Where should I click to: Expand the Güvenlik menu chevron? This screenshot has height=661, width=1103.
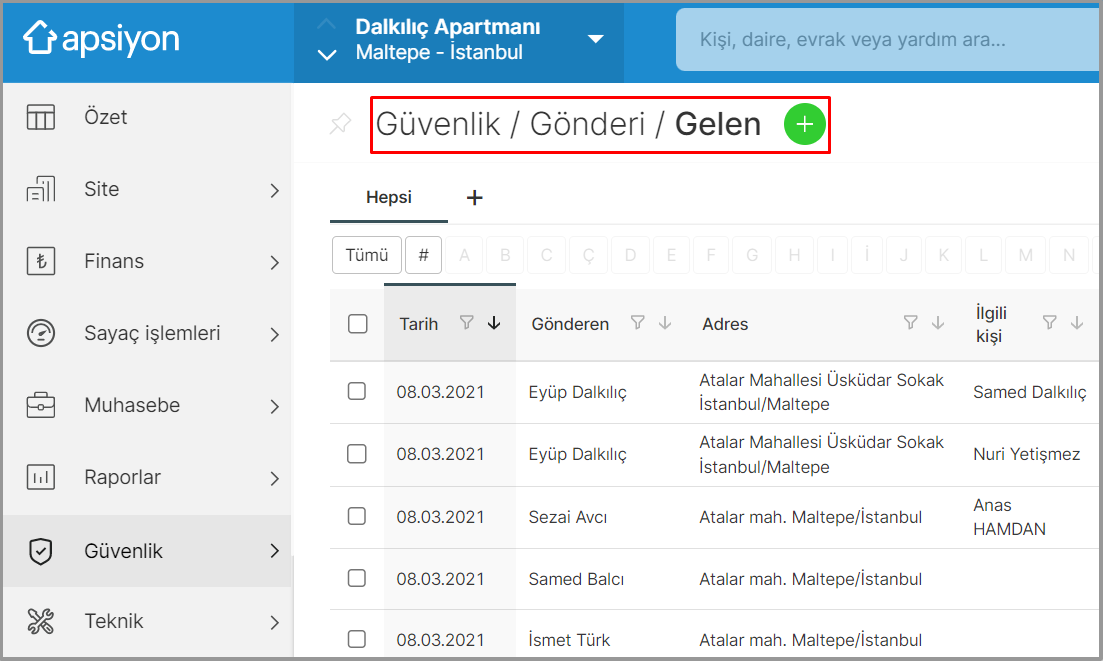point(274,551)
